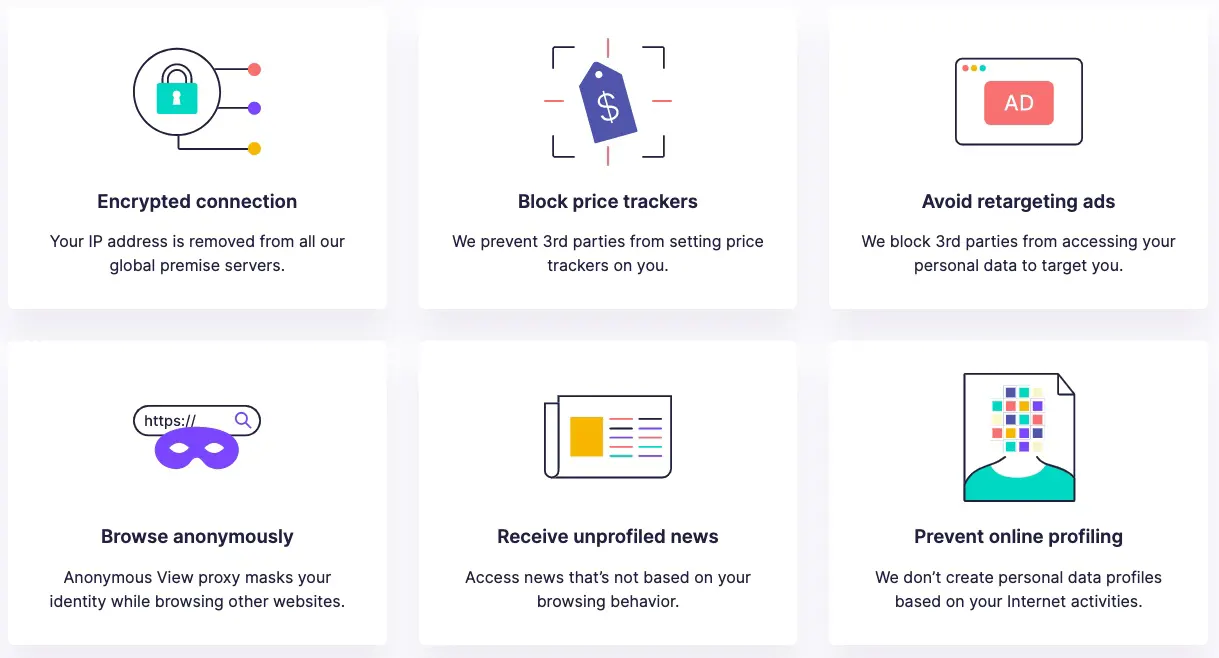Click the yellow square in newspaper icon
This screenshot has height=658, width=1219.
(586, 436)
